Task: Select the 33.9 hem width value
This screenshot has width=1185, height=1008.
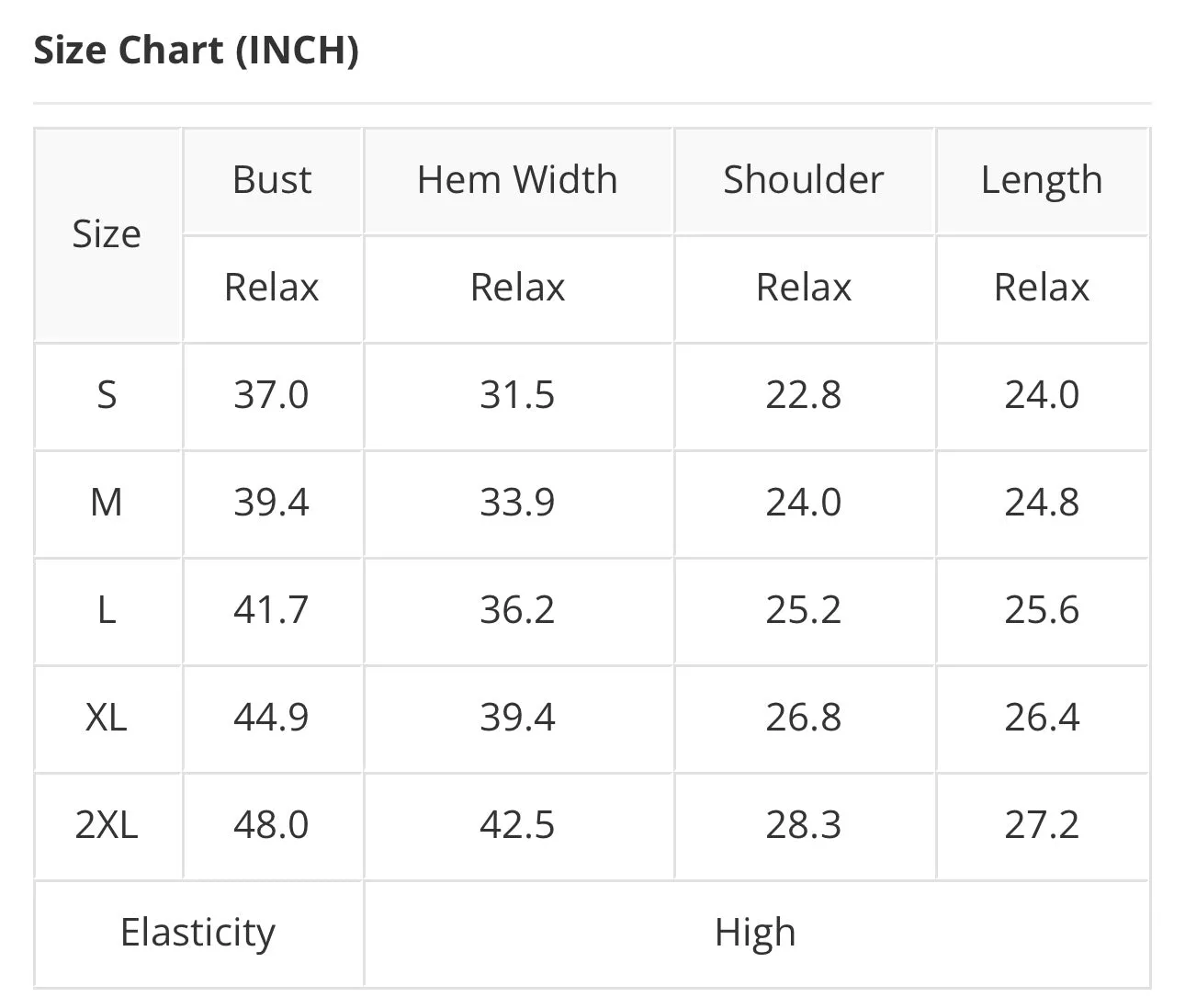Action: (517, 503)
